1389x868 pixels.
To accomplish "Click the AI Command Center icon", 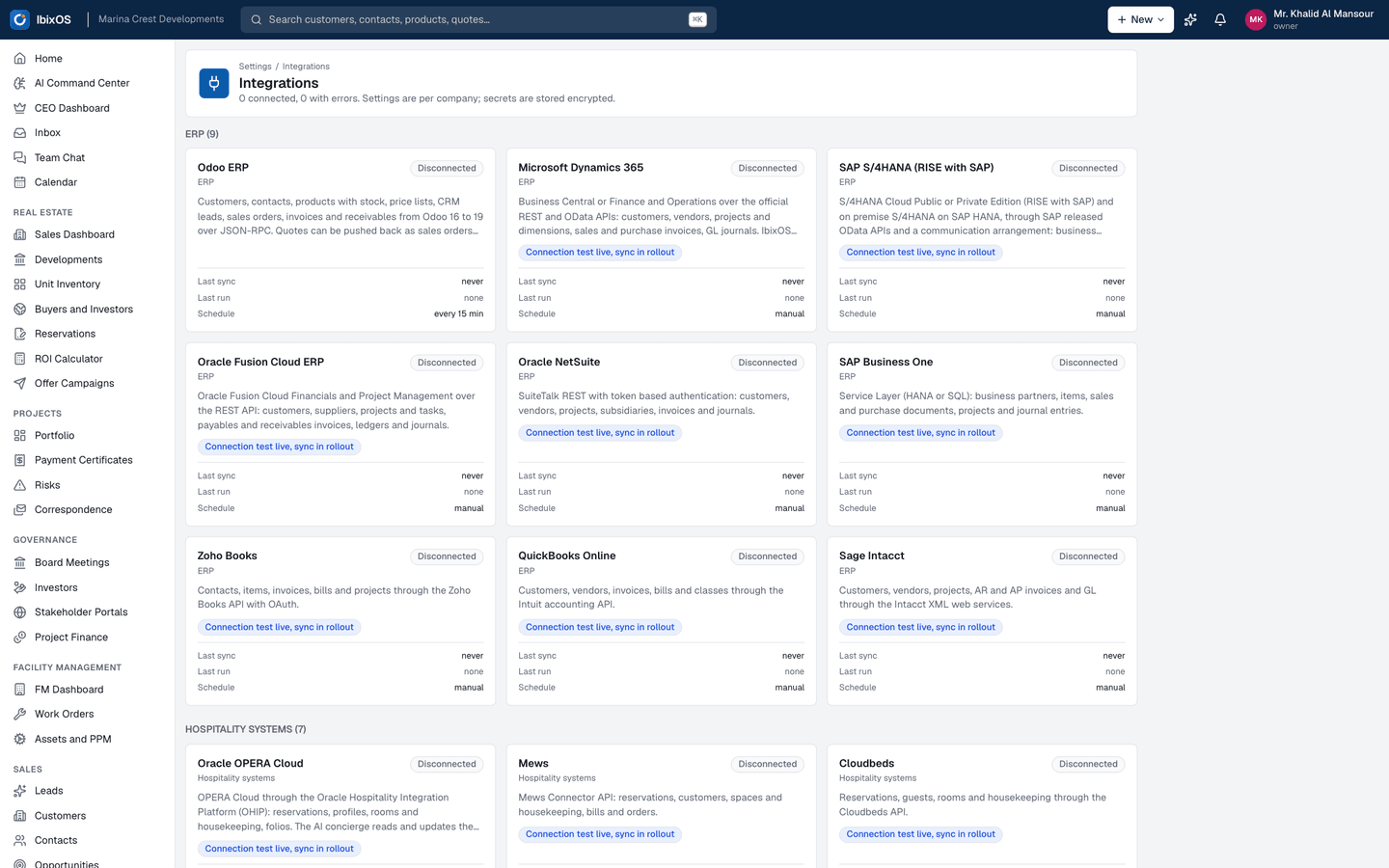I will coord(19,83).
